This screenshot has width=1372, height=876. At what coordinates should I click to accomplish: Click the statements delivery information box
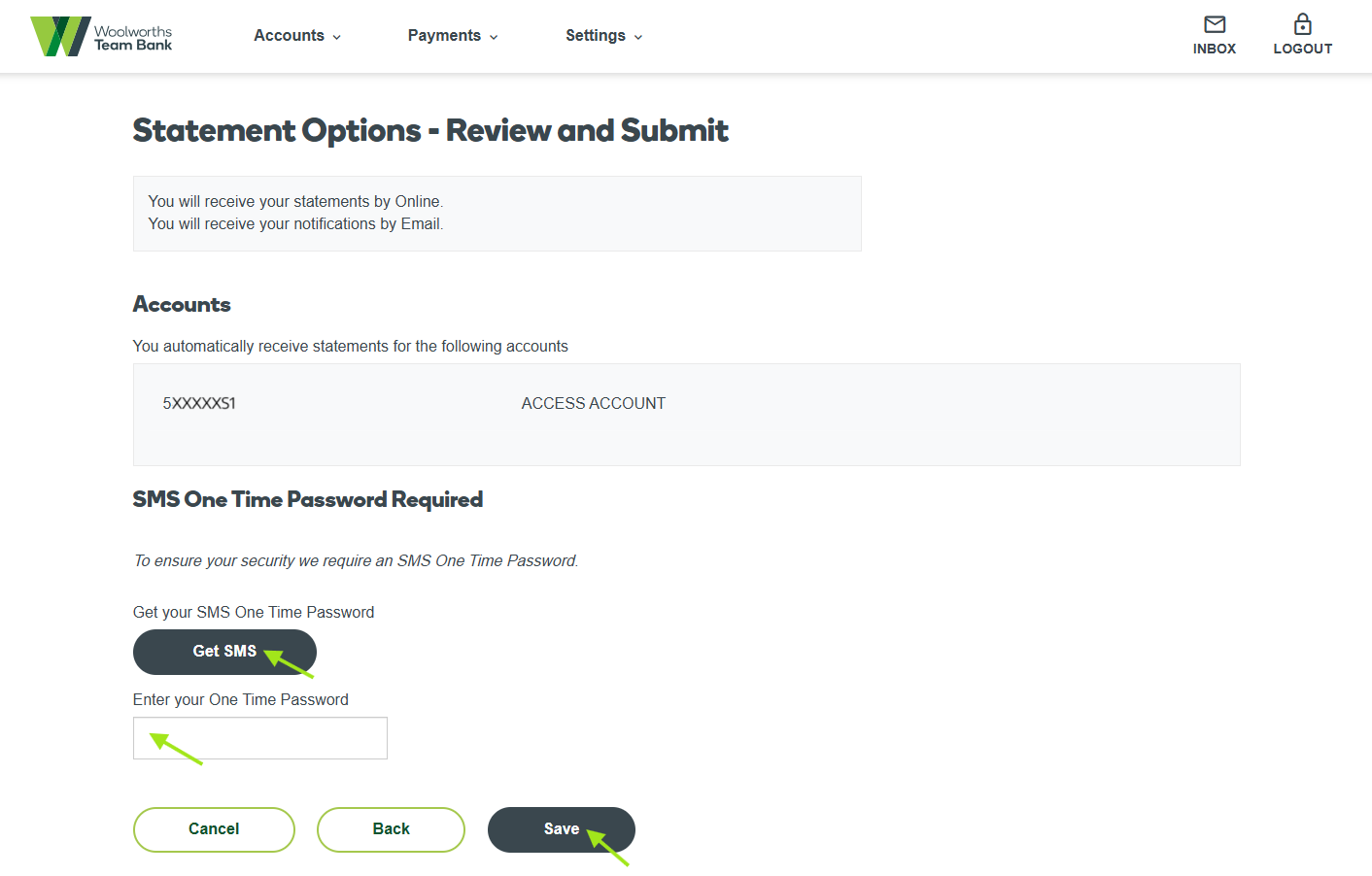[x=497, y=214]
